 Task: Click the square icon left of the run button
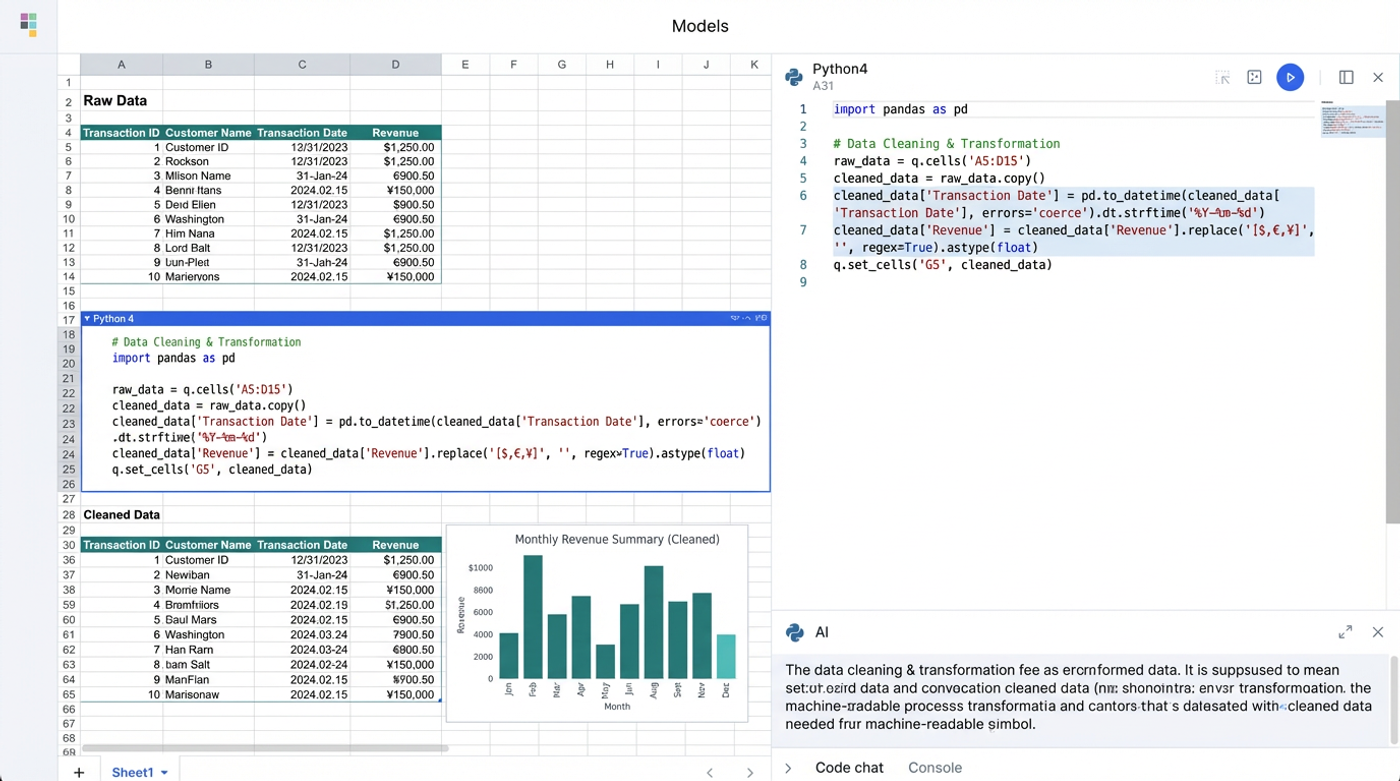(x=1254, y=77)
